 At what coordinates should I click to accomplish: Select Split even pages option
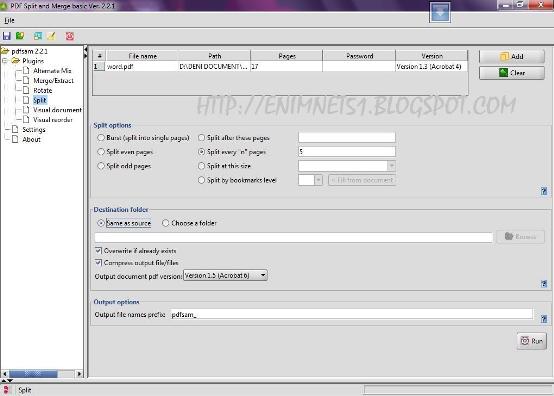101,152
